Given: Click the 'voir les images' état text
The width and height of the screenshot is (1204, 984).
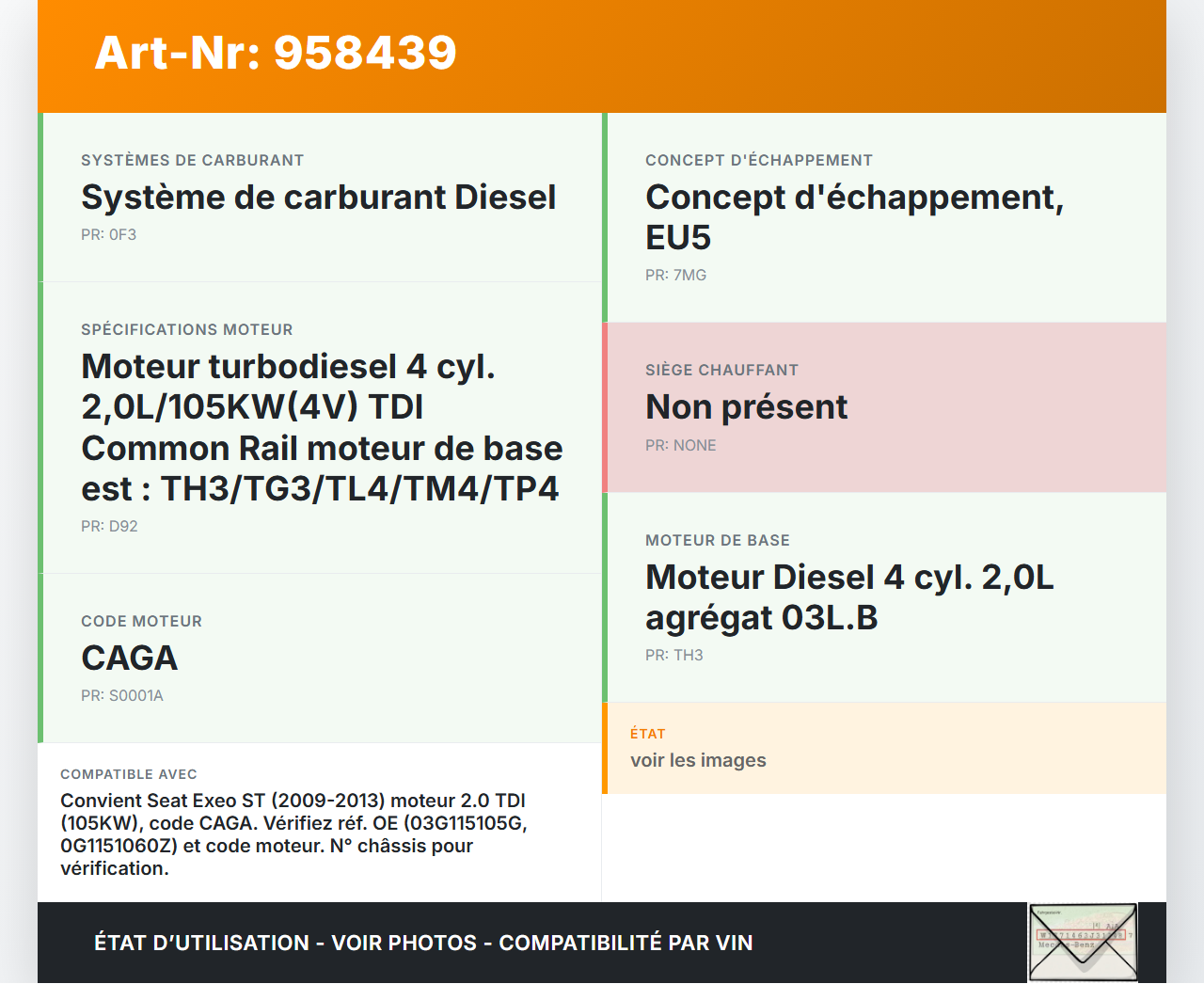Looking at the screenshot, I should tap(698, 760).
